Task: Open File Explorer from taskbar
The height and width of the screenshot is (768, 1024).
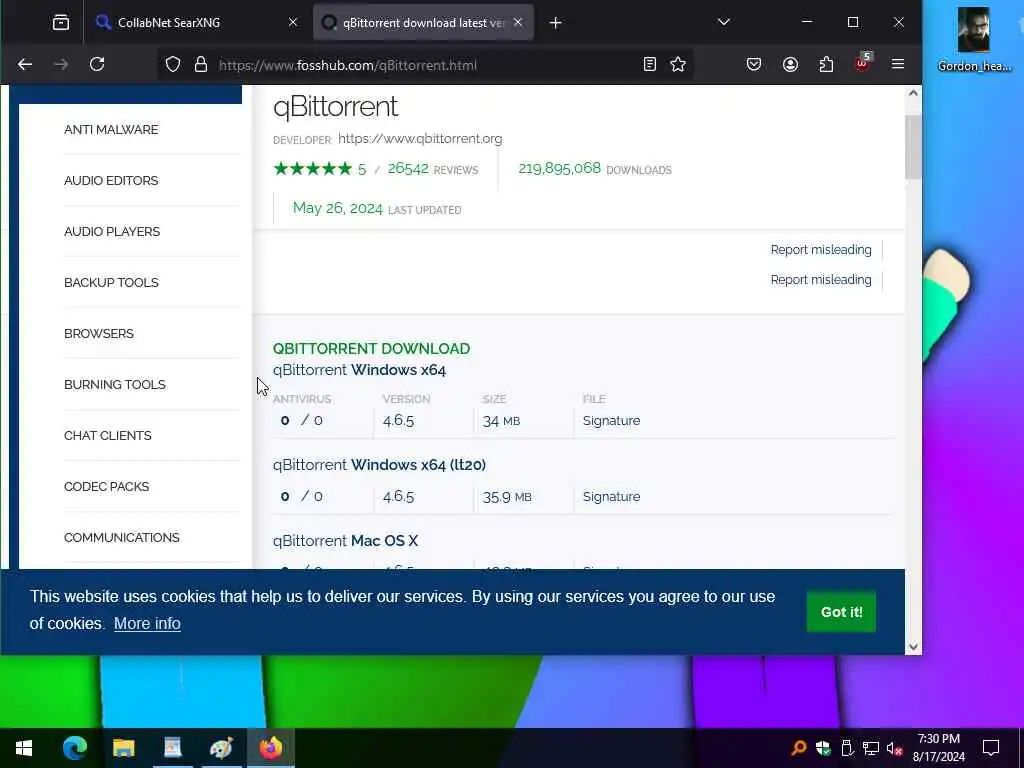Action: point(123,748)
